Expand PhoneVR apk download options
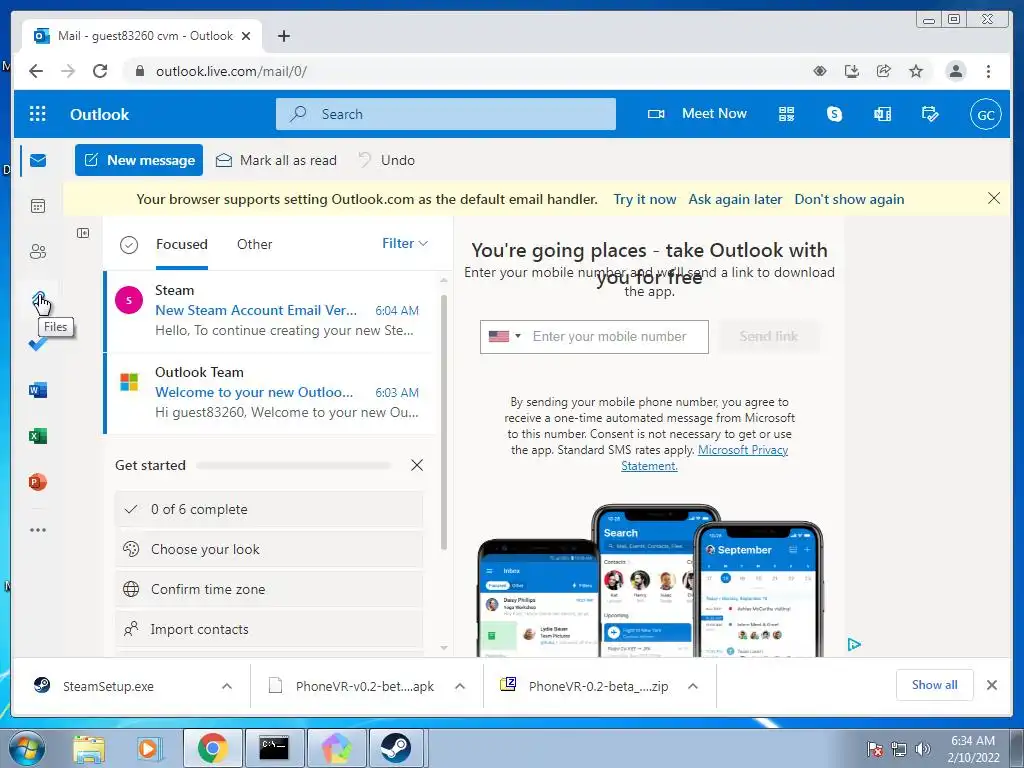The width and height of the screenshot is (1024, 768). (460, 686)
